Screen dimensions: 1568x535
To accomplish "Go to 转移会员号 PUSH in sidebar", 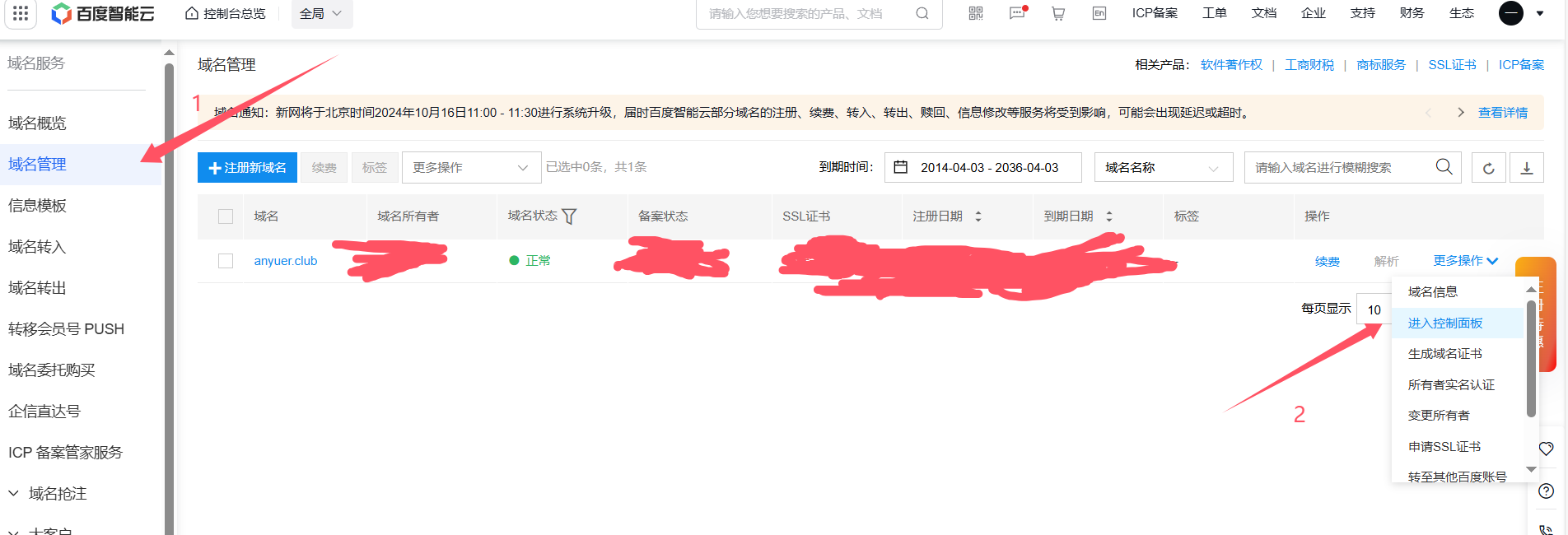I will click(x=66, y=329).
